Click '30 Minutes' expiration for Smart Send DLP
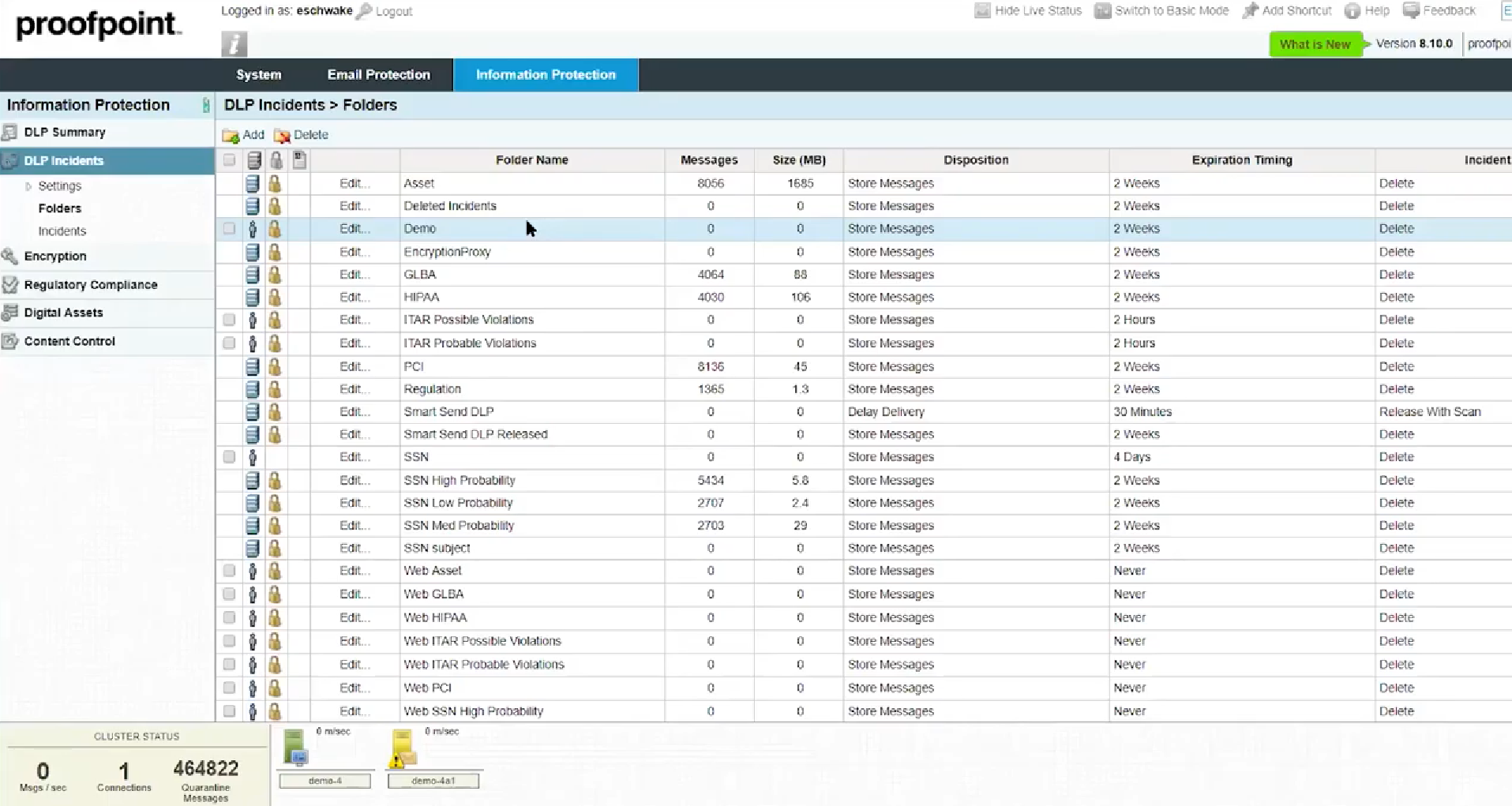Viewport: 1512px width, 806px height. coord(1142,412)
